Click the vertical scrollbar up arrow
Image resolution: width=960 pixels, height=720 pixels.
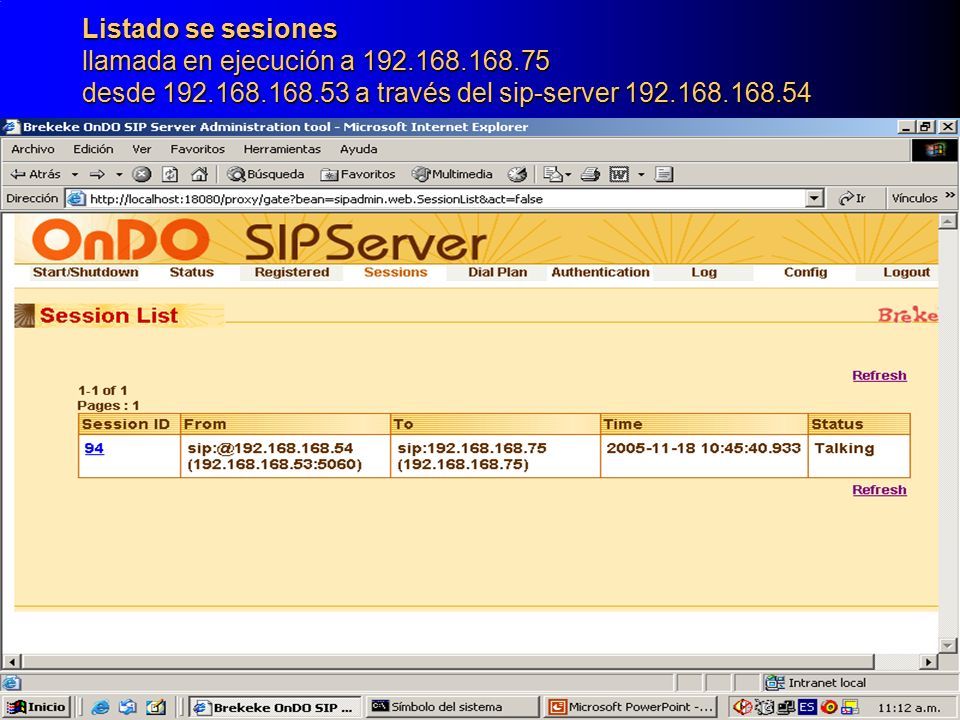pos(948,221)
